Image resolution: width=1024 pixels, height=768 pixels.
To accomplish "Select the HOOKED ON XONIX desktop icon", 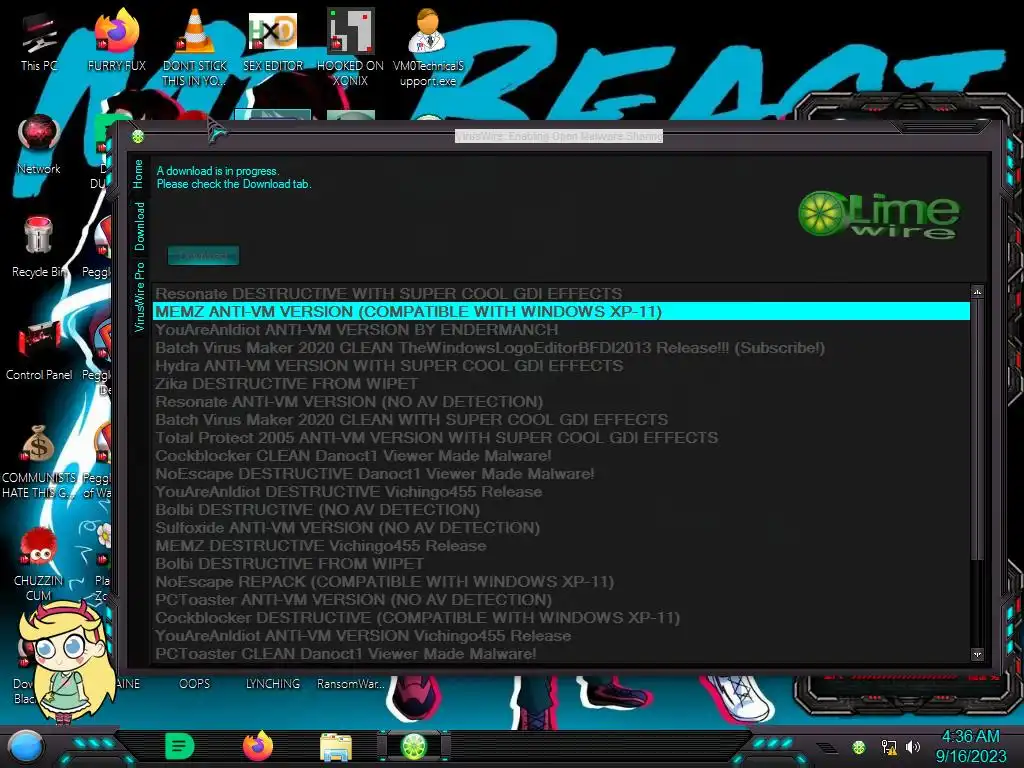I will [x=351, y=47].
